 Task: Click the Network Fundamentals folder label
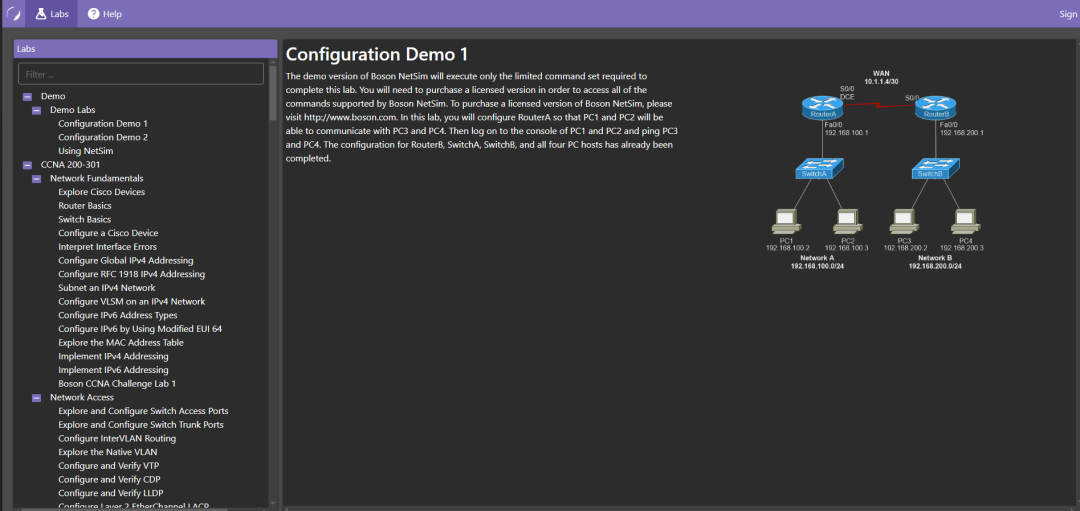(96, 178)
